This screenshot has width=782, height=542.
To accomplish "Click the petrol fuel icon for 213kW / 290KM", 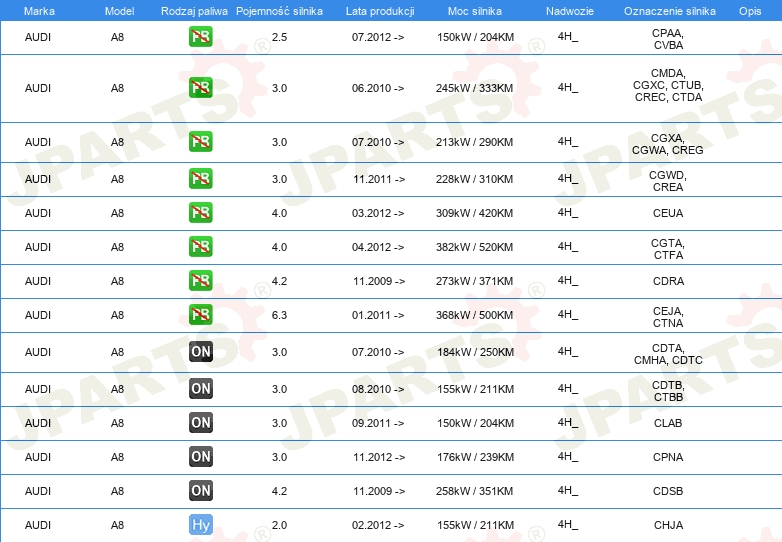I will coord(200,142).
